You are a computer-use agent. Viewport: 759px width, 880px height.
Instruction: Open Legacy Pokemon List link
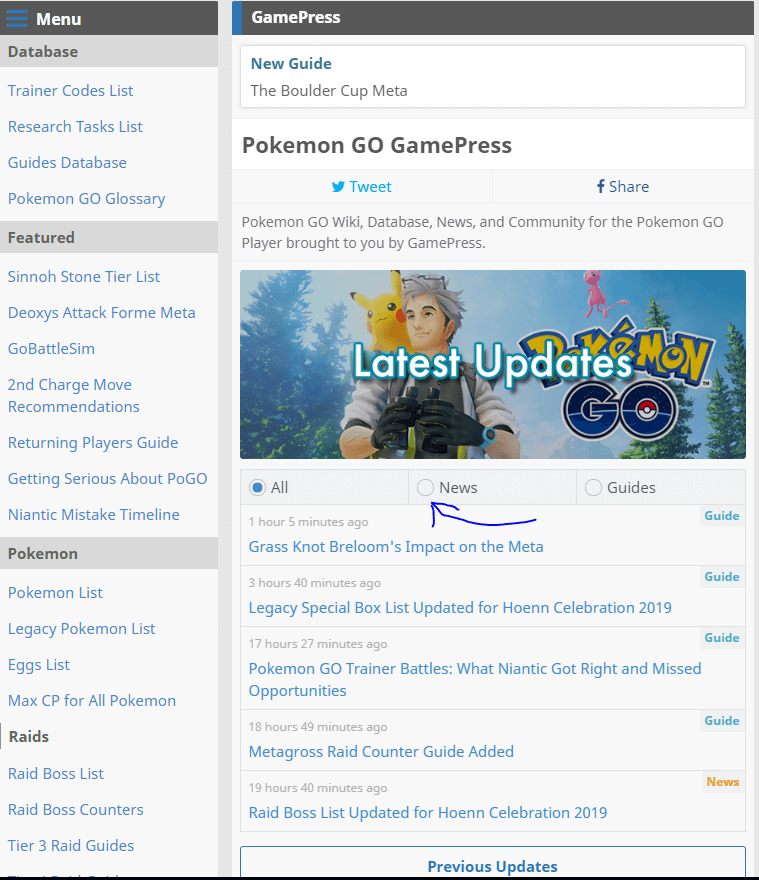(x=81, y=629)
